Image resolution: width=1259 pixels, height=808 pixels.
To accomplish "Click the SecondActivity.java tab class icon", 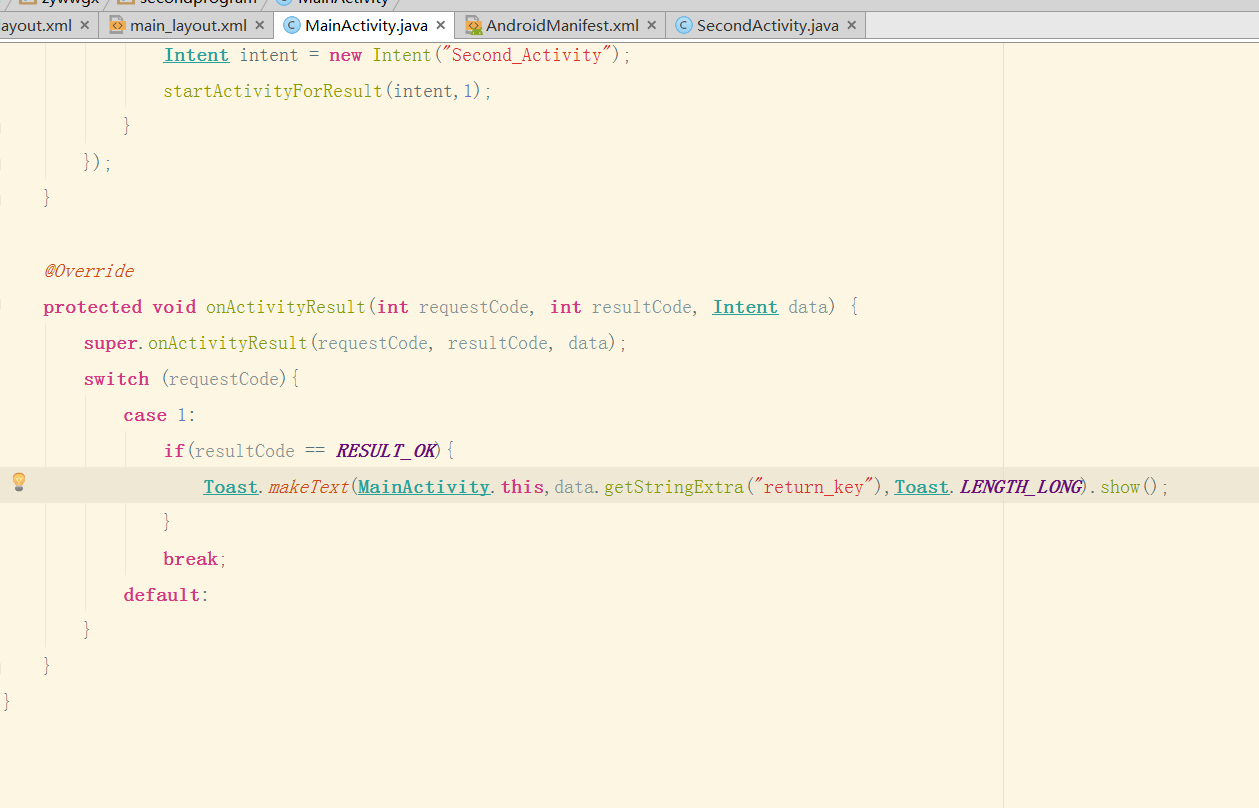I will click(684, 25).
